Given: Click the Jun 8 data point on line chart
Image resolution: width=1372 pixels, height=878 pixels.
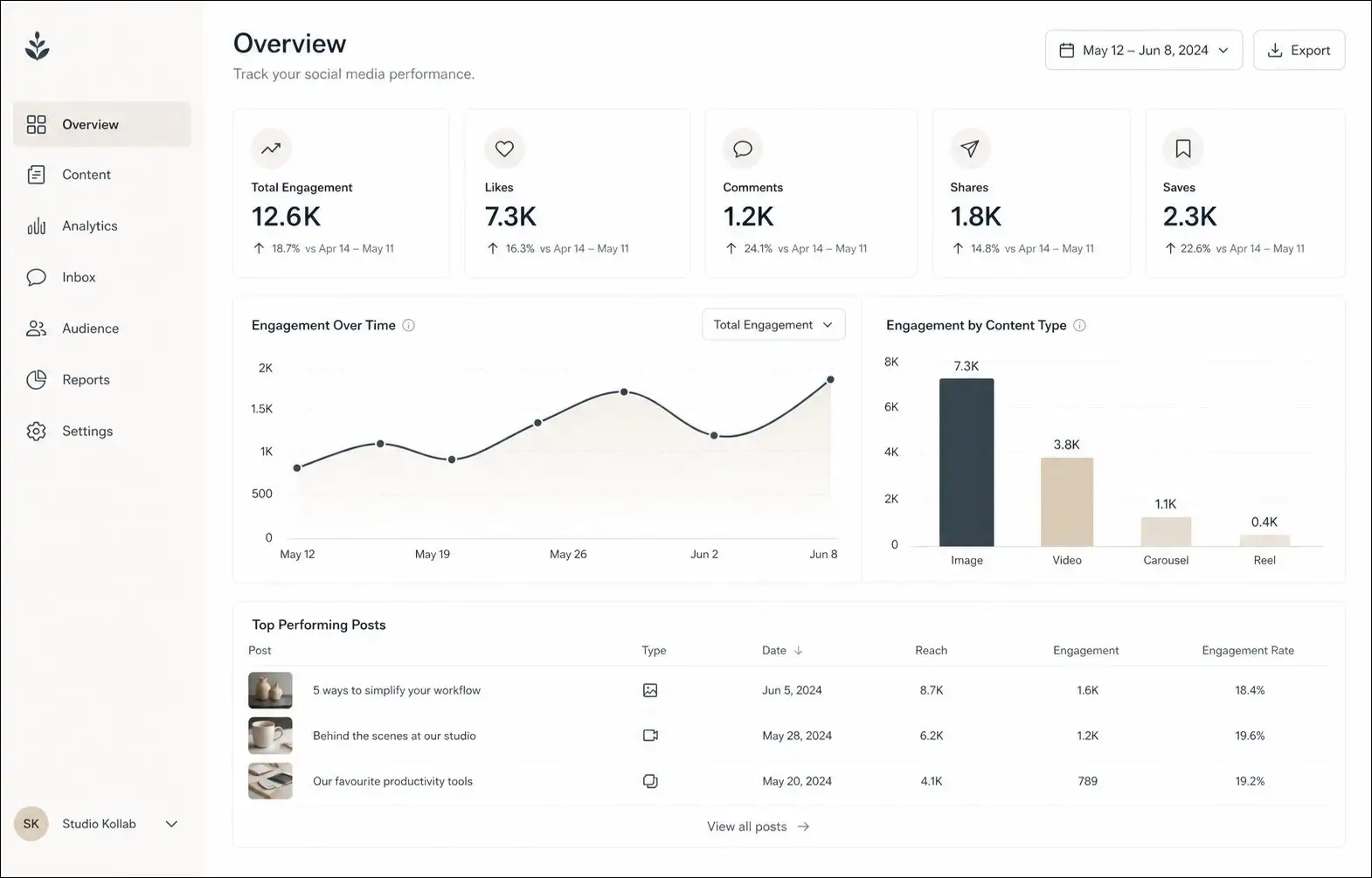Looking at the screenshot, I should (830, 379).
